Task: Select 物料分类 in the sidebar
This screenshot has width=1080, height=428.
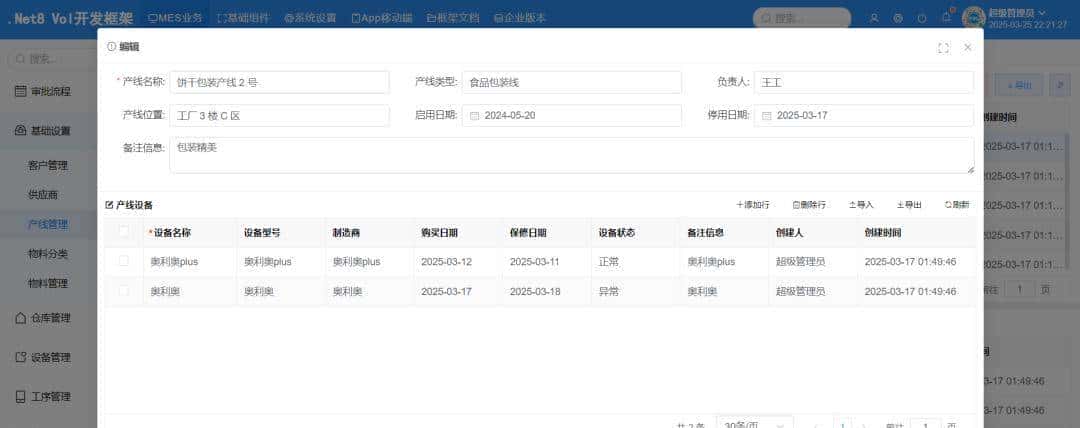Action: (x=48, y=254)
